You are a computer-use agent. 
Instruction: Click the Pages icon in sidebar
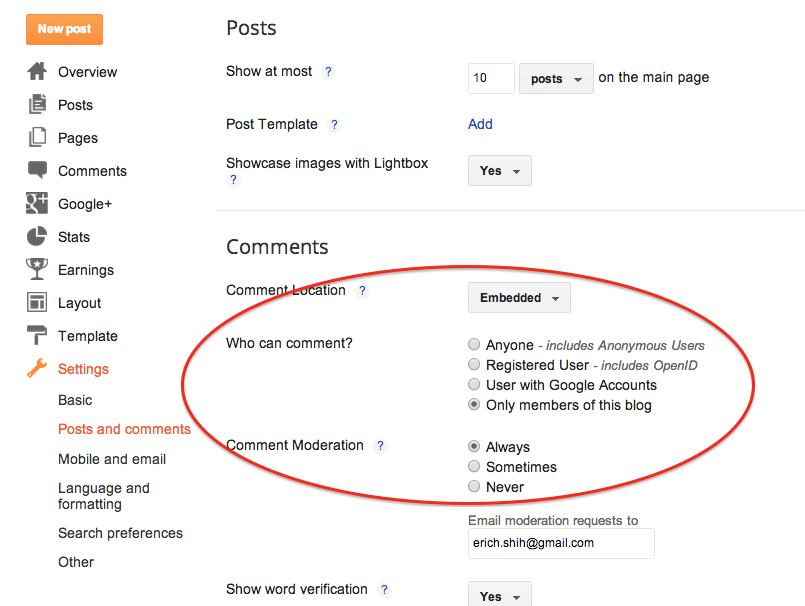(37, 138)
